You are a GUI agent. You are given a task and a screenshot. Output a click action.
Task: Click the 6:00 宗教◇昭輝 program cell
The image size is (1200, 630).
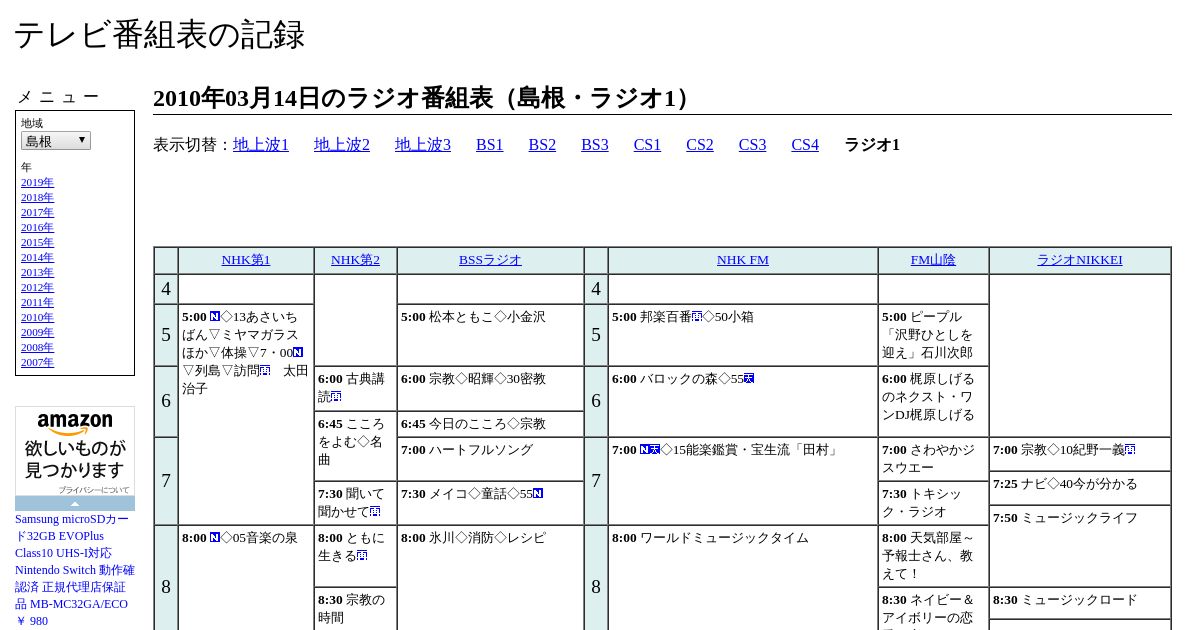490,388
